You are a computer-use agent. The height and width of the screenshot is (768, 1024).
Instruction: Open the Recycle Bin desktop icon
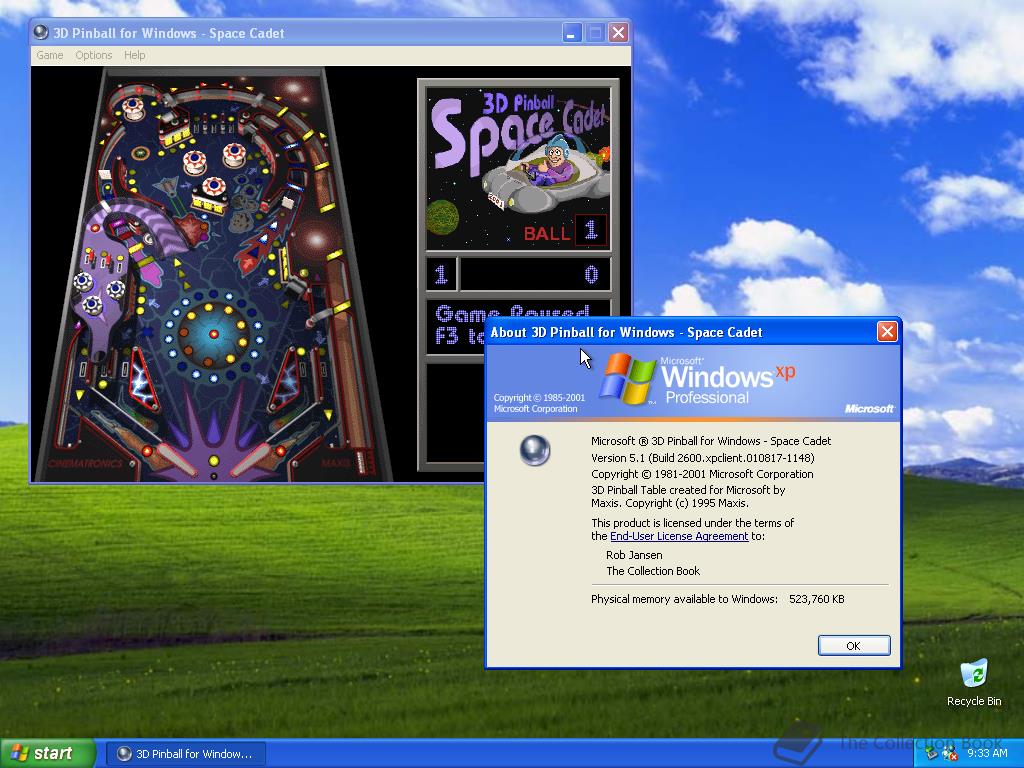974,683
